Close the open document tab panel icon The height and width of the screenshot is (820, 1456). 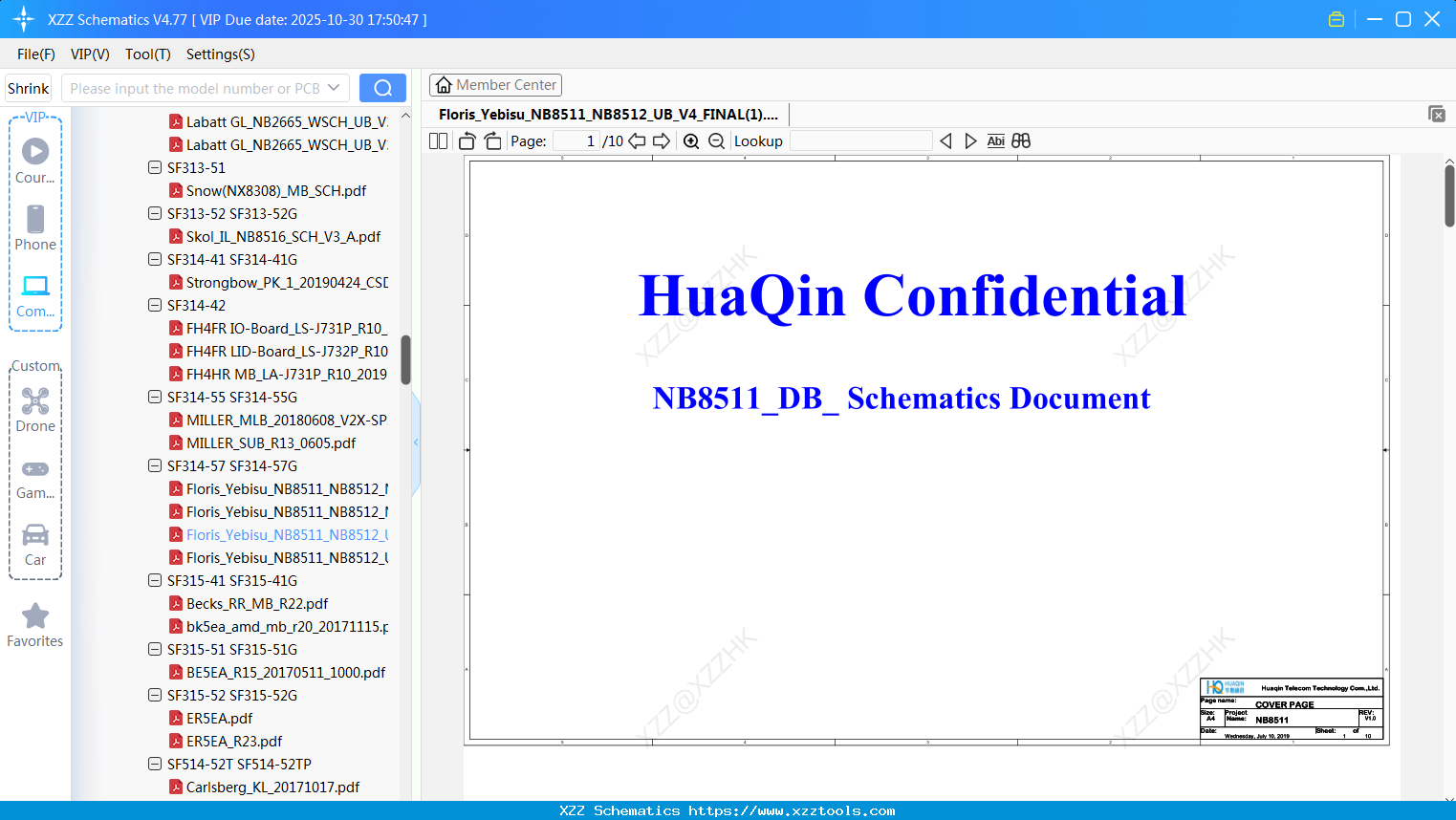(1436, 114)
